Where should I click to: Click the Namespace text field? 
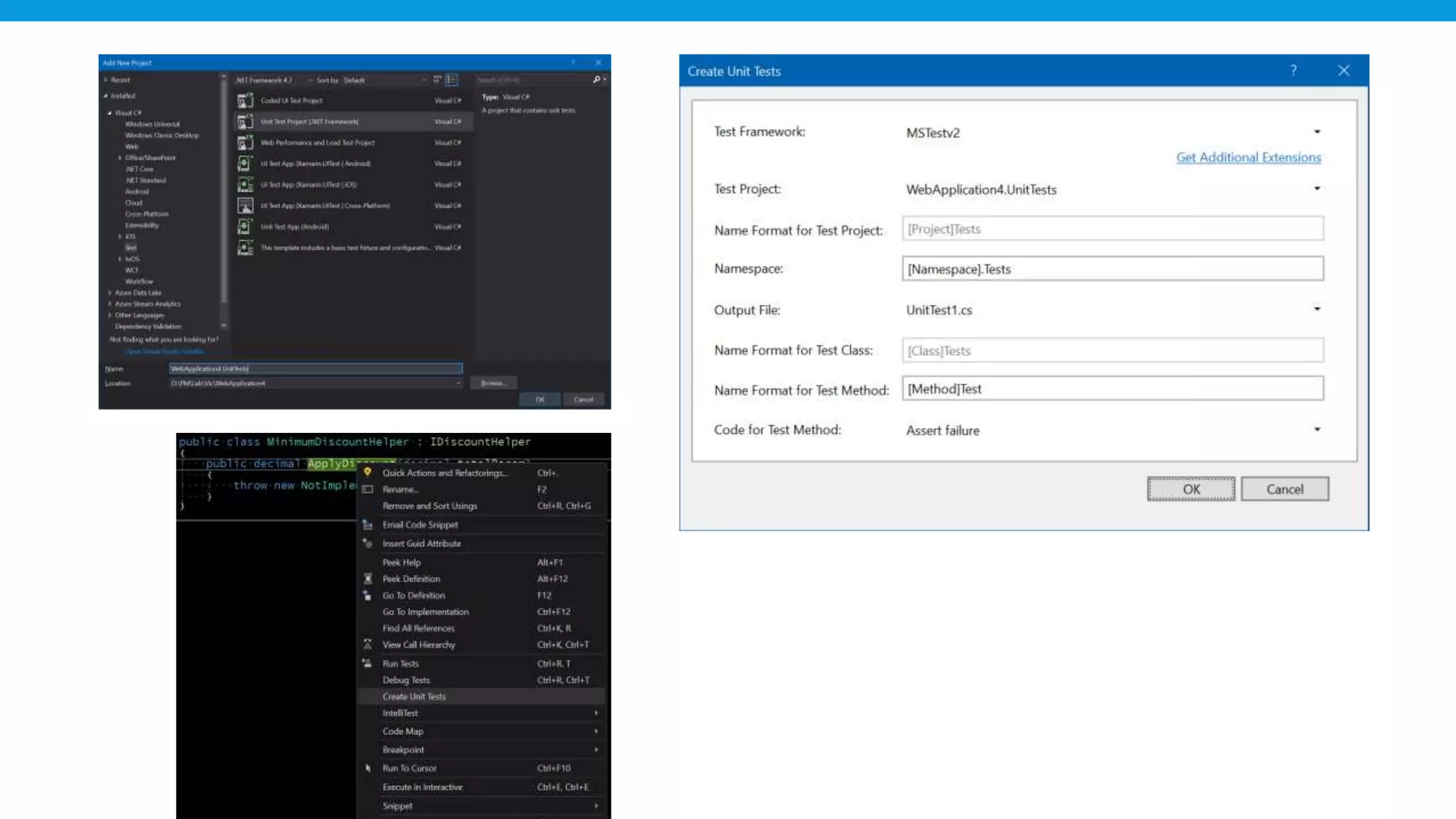[1113, 269]
